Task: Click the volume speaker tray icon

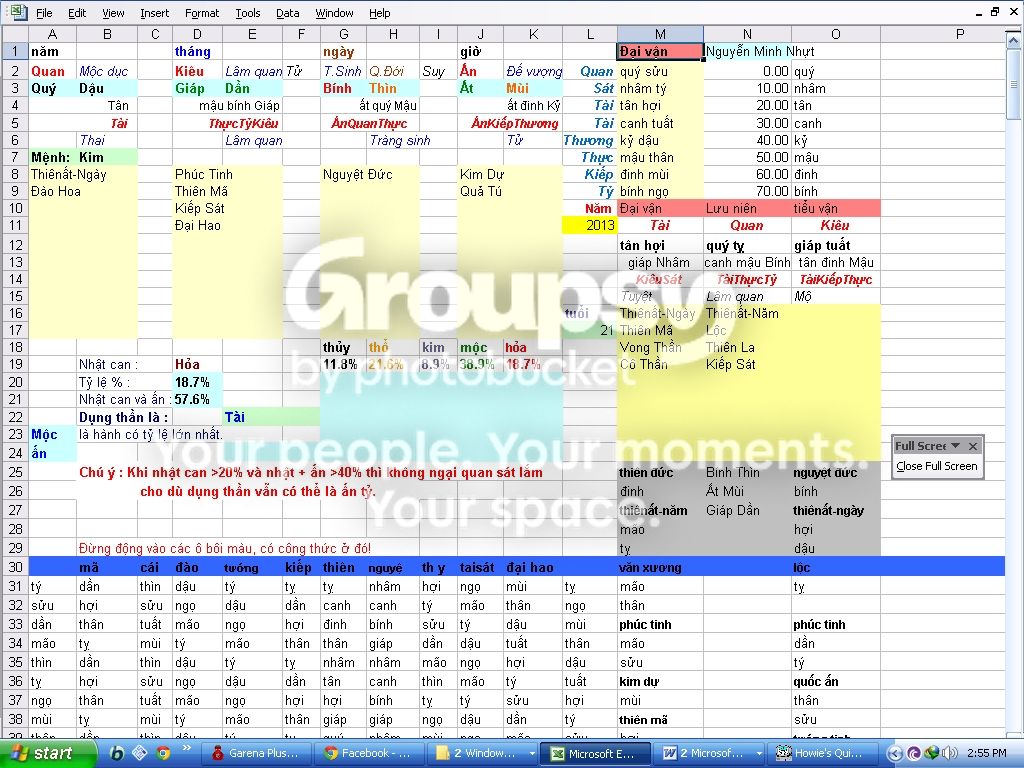Action: click(x=950, y=753)
